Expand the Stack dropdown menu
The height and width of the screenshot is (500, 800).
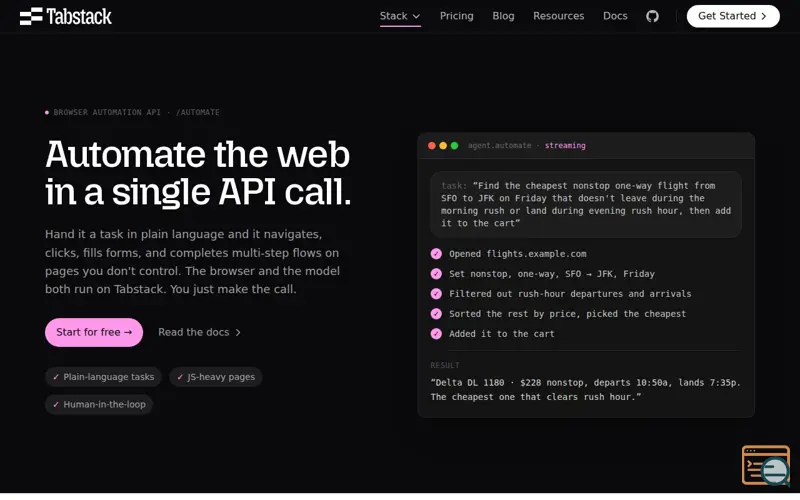[400, 16]
